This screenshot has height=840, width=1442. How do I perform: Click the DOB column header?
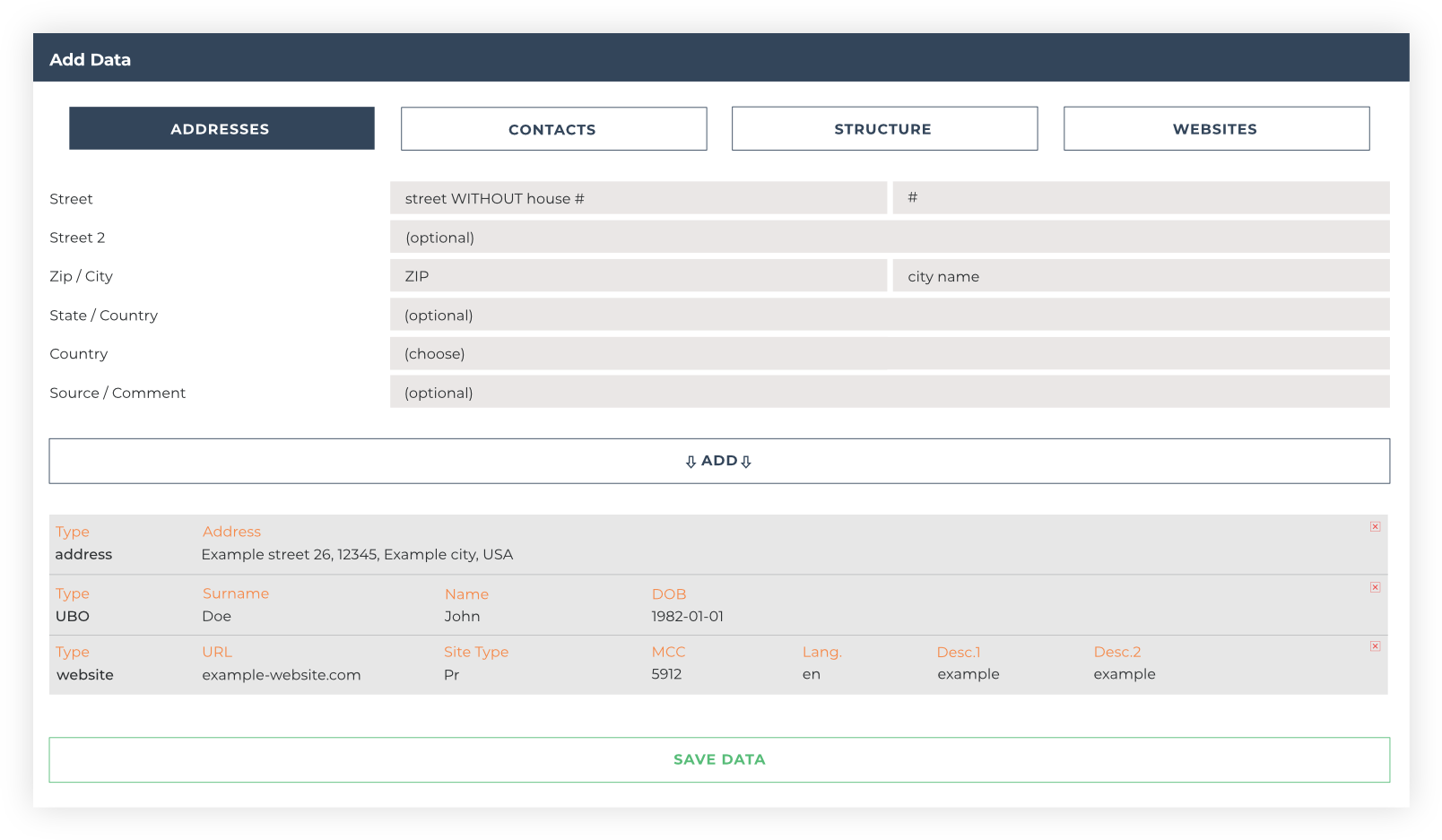(x=668, y=593)
